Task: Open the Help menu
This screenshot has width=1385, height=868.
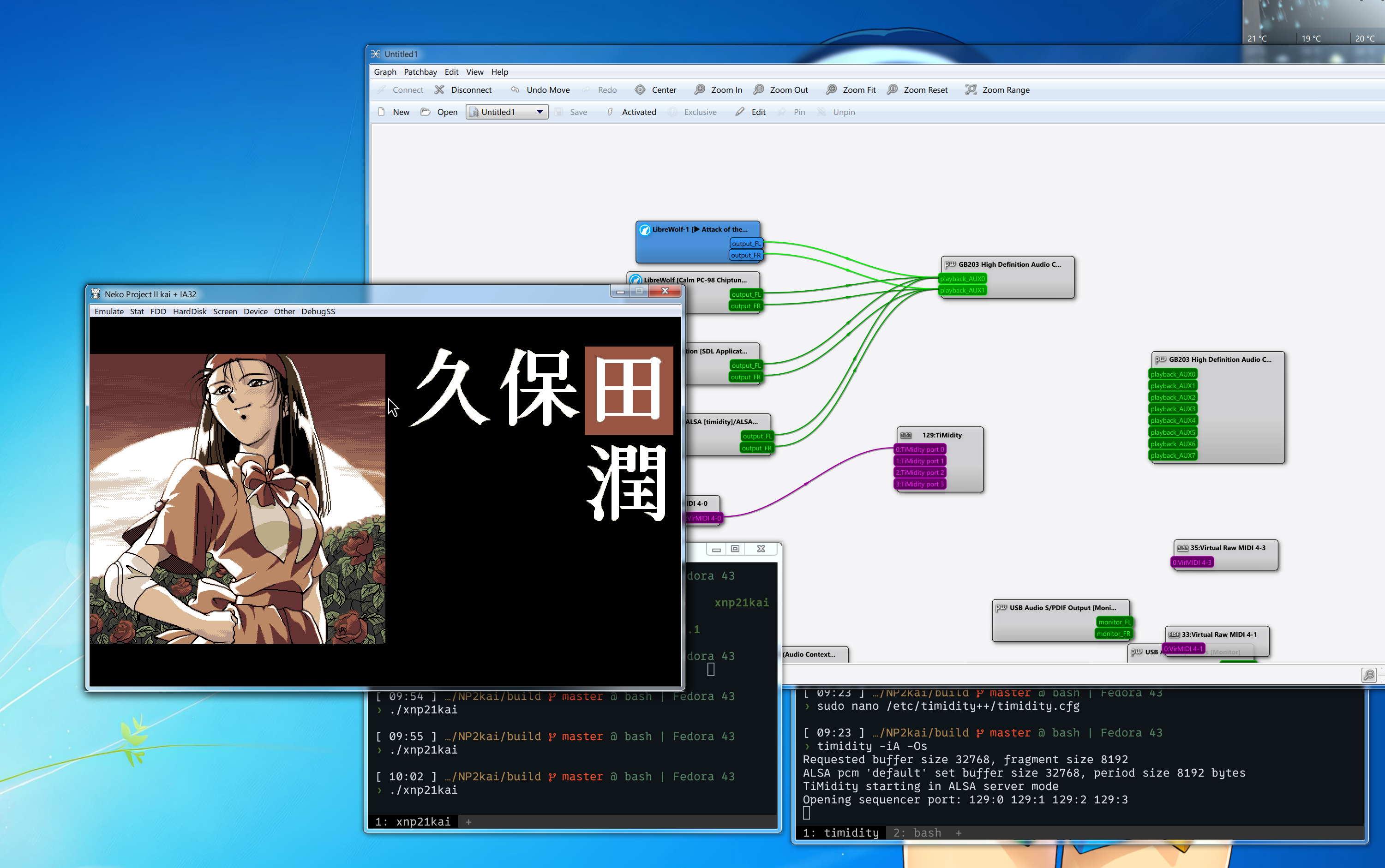Action: click(499, 72)
